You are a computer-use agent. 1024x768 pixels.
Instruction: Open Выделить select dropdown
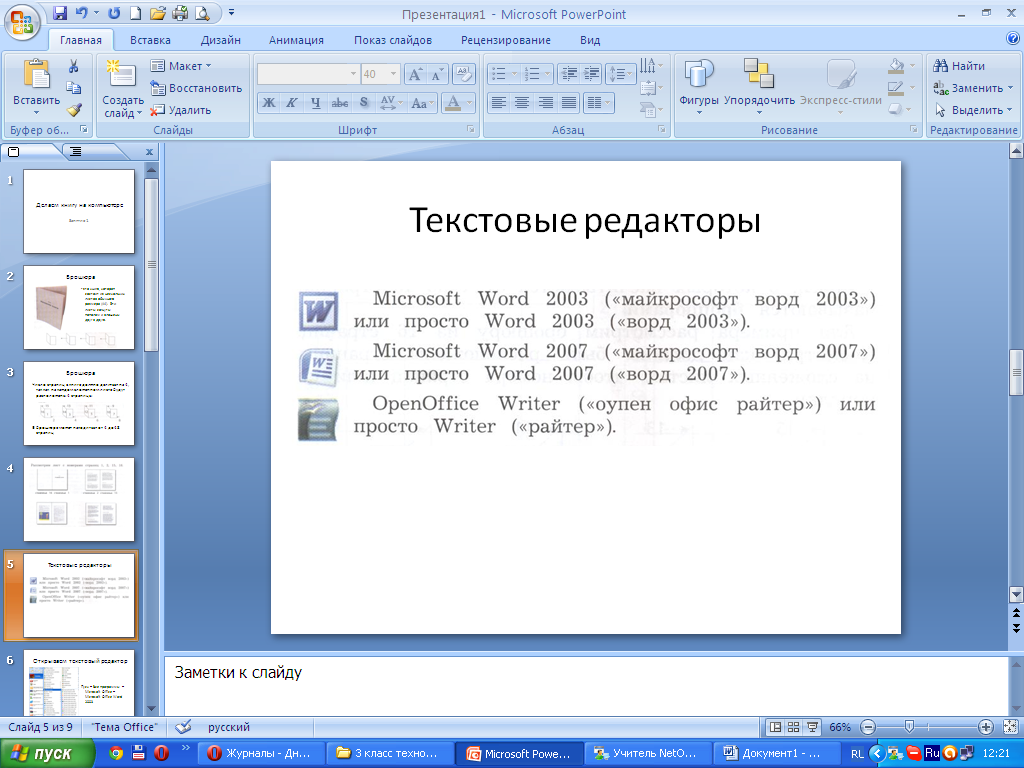[x=973, y=110]
